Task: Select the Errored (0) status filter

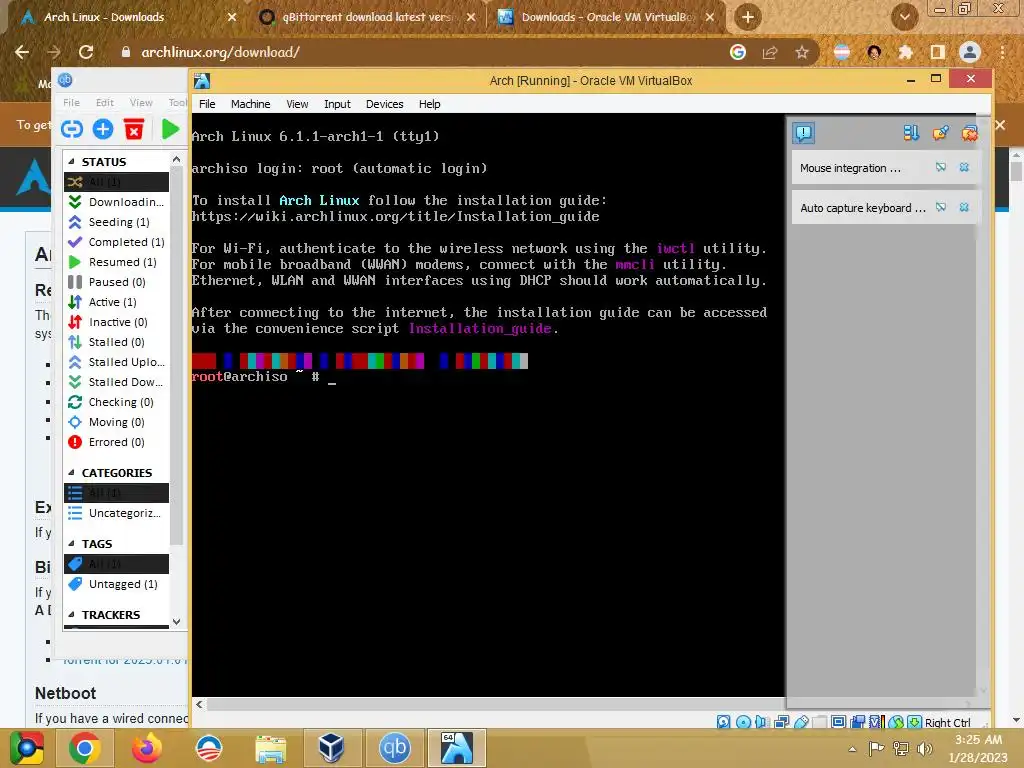Action: pyautogui.click(x=116, y=442)
